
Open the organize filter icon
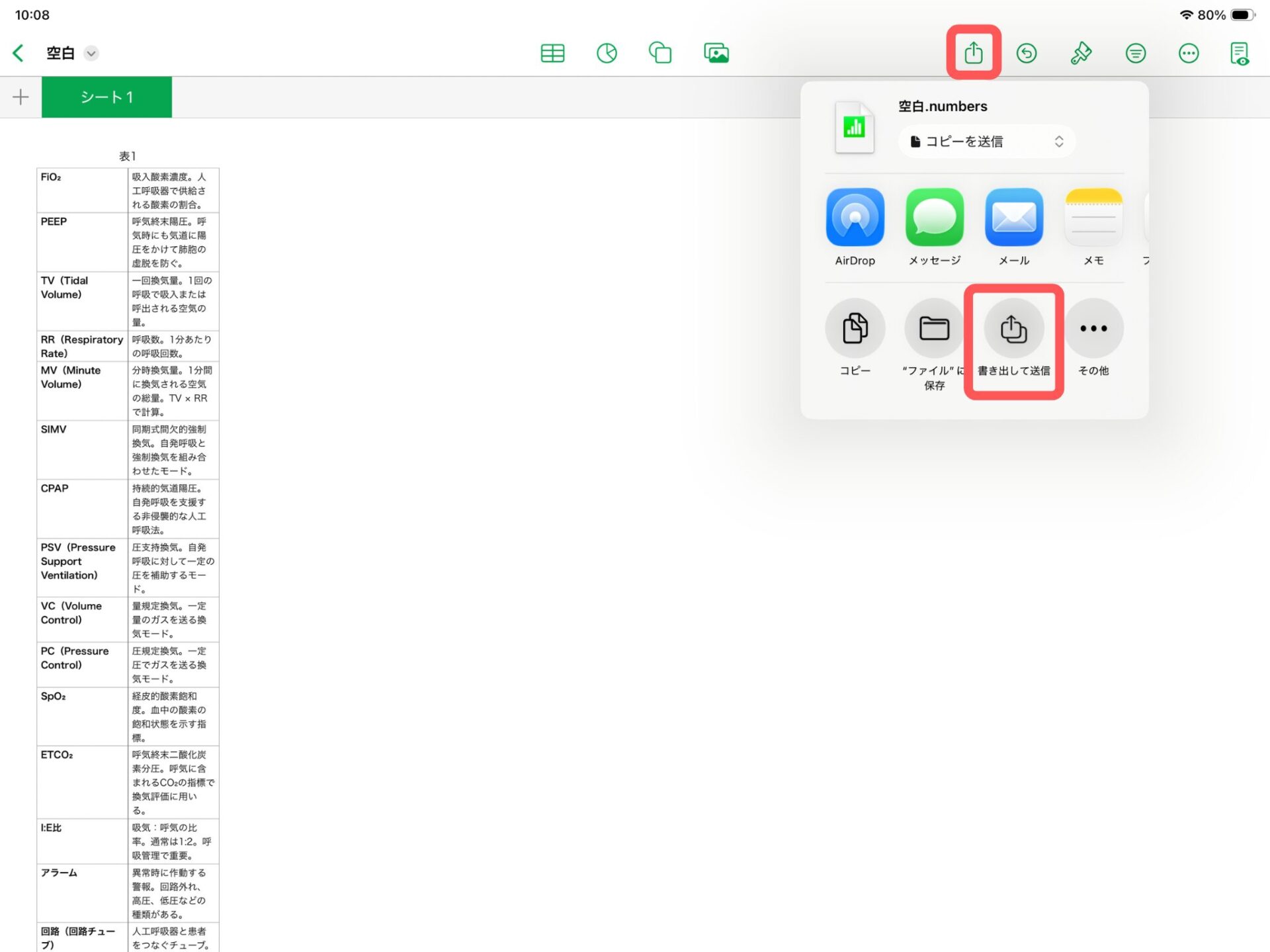[x=1135, y=53]
